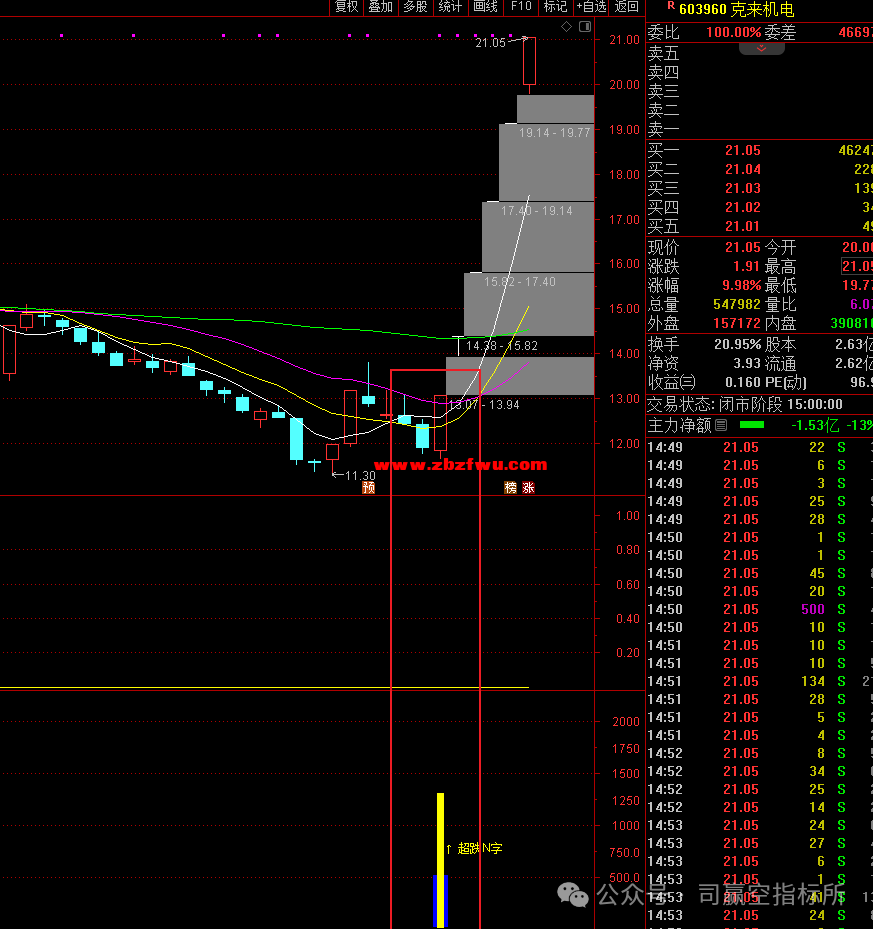Click the 卖五 row label

663,53
